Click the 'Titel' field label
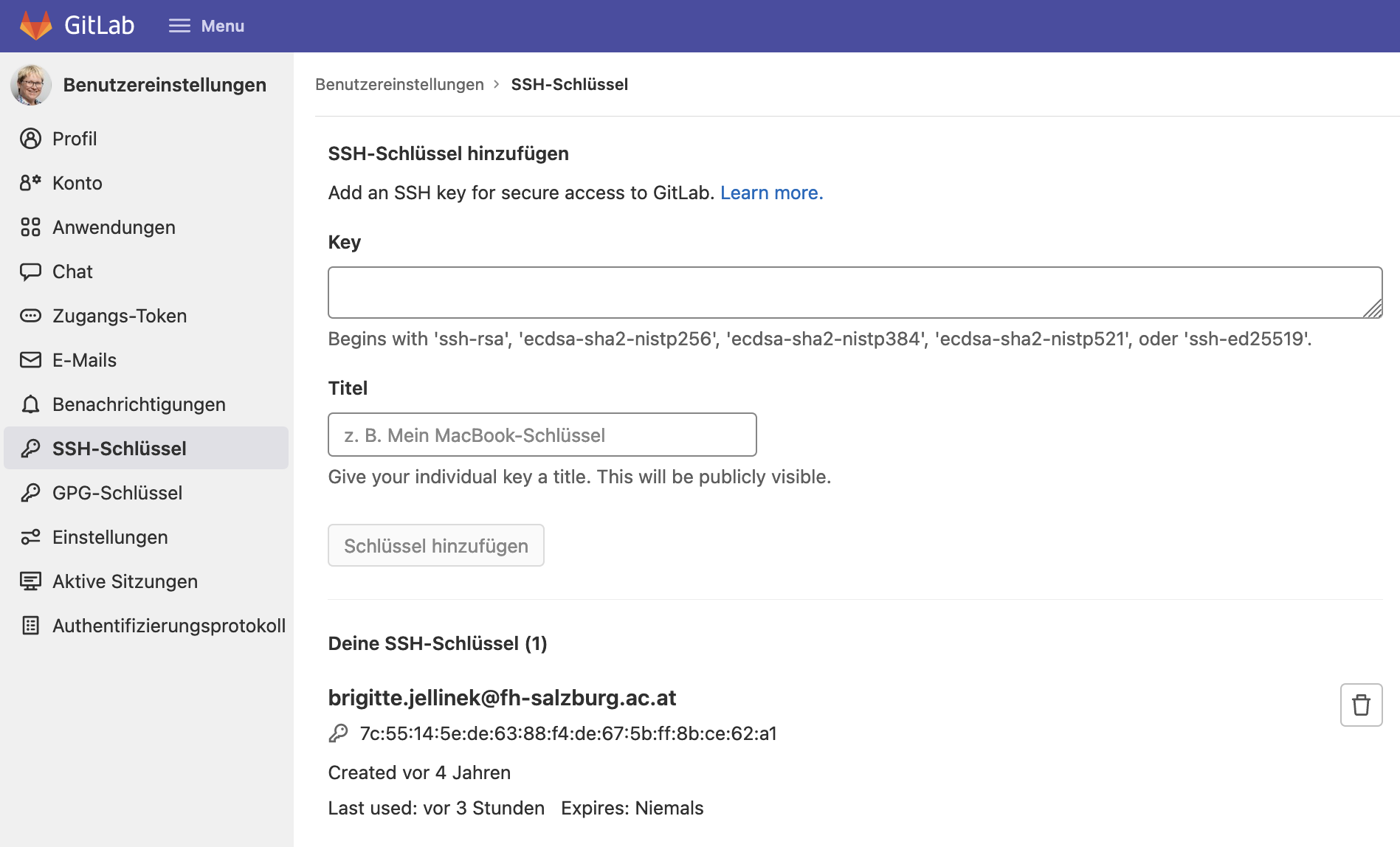This screenshot has height=847, width=1400. pos(348,388)
